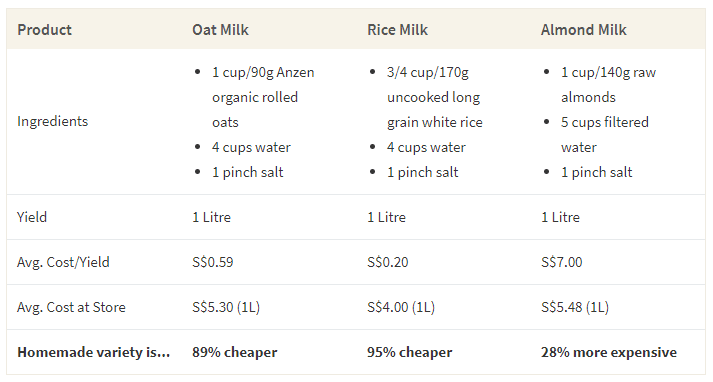713x382 pixels.
Task: Click the S$4.00 (1L) store price
Action: pos(401,307)
